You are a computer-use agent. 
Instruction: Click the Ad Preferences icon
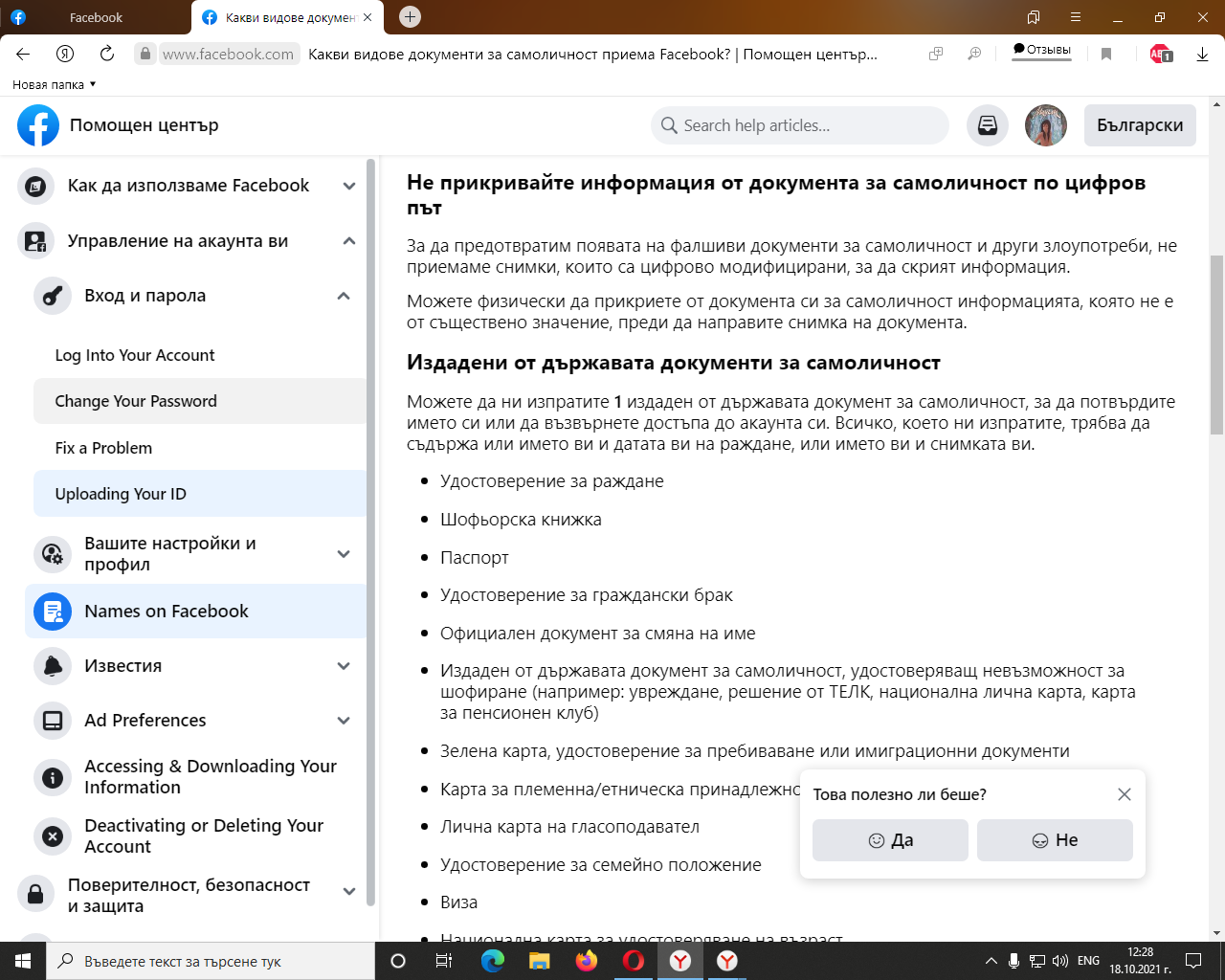pyautogui.click(x=53, y=721)
